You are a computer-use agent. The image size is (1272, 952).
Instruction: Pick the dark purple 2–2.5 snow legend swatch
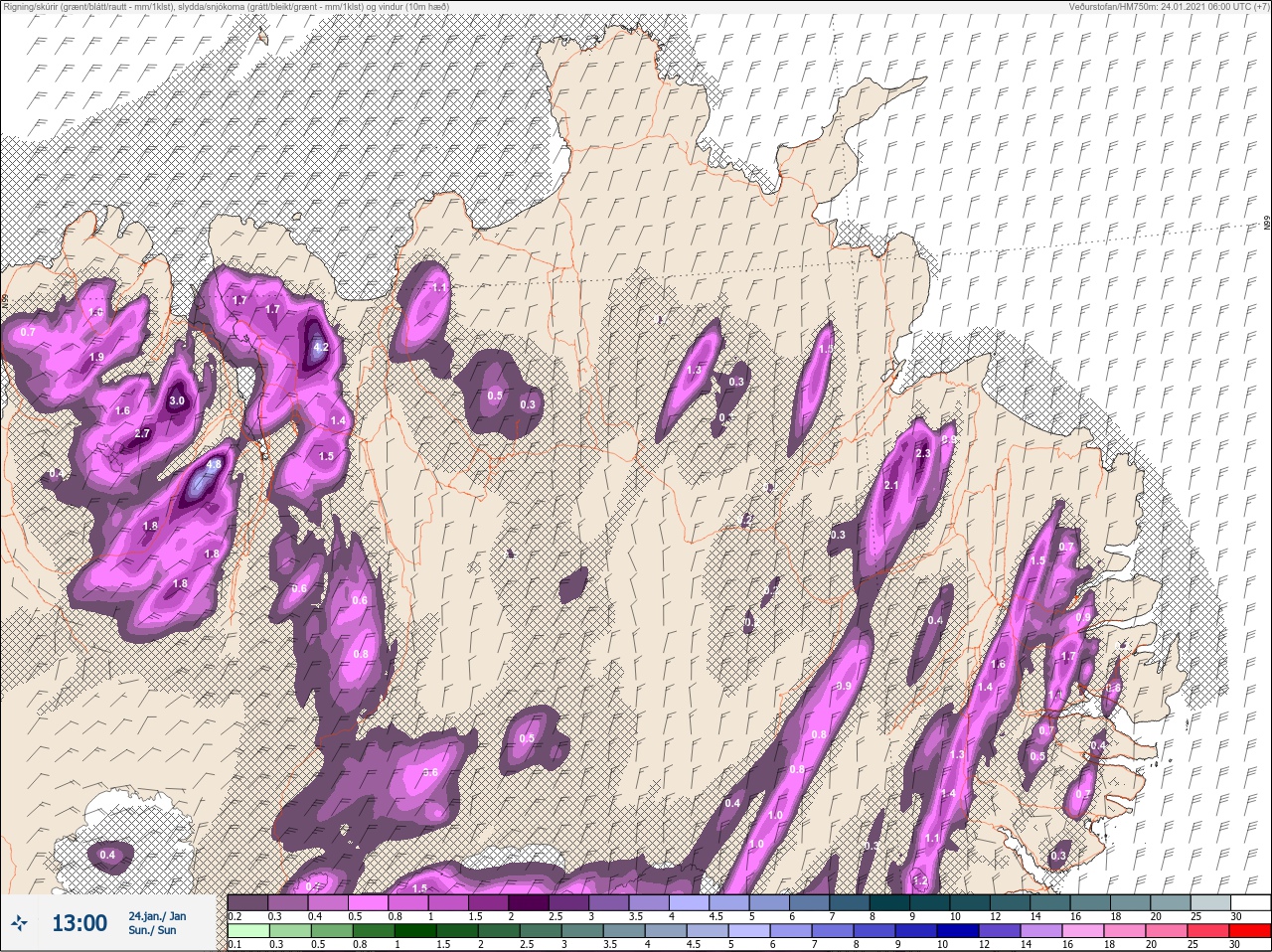tap(530, 902)
